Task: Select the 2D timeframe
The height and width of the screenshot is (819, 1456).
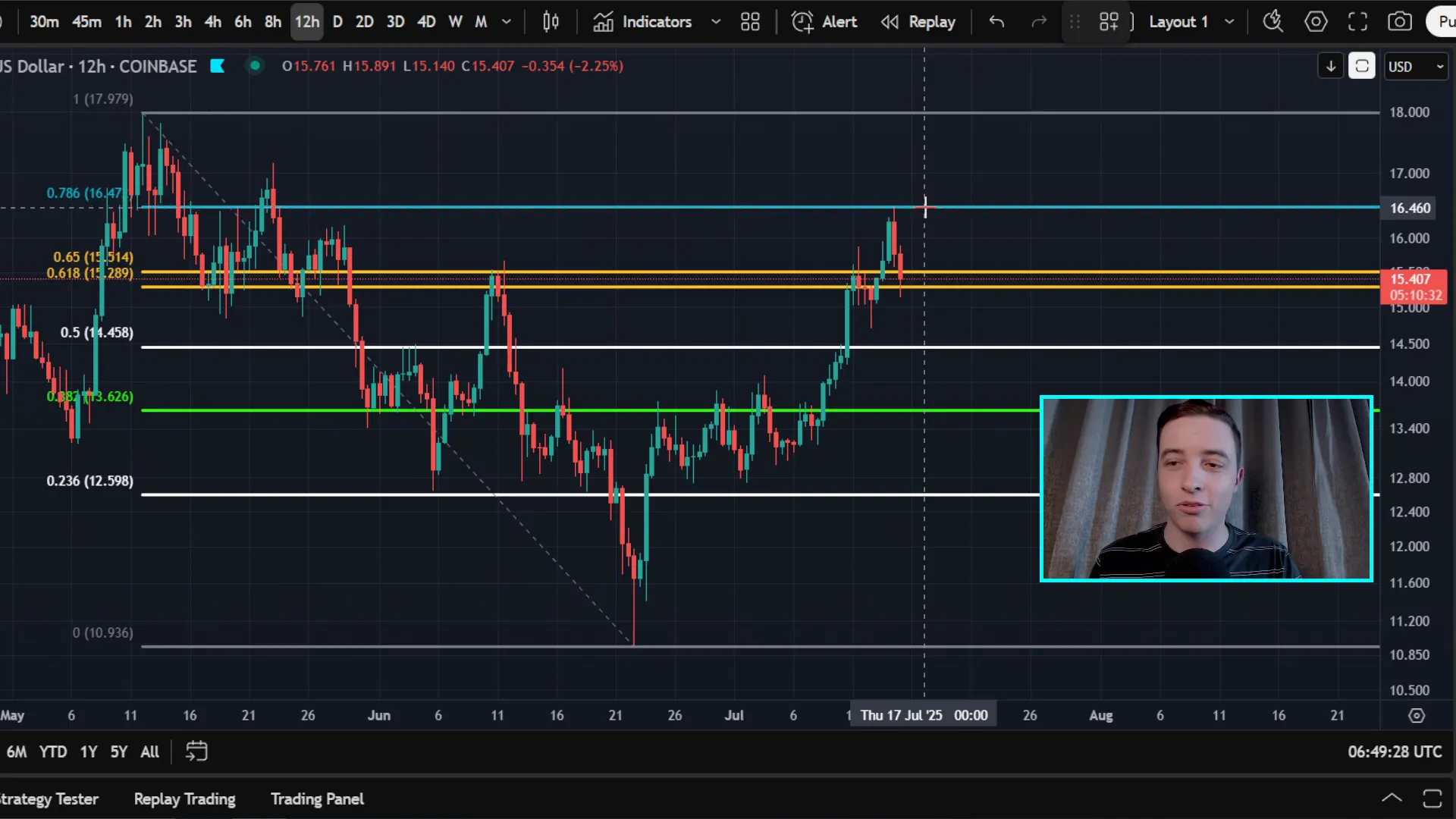Action: pos(365,22)
